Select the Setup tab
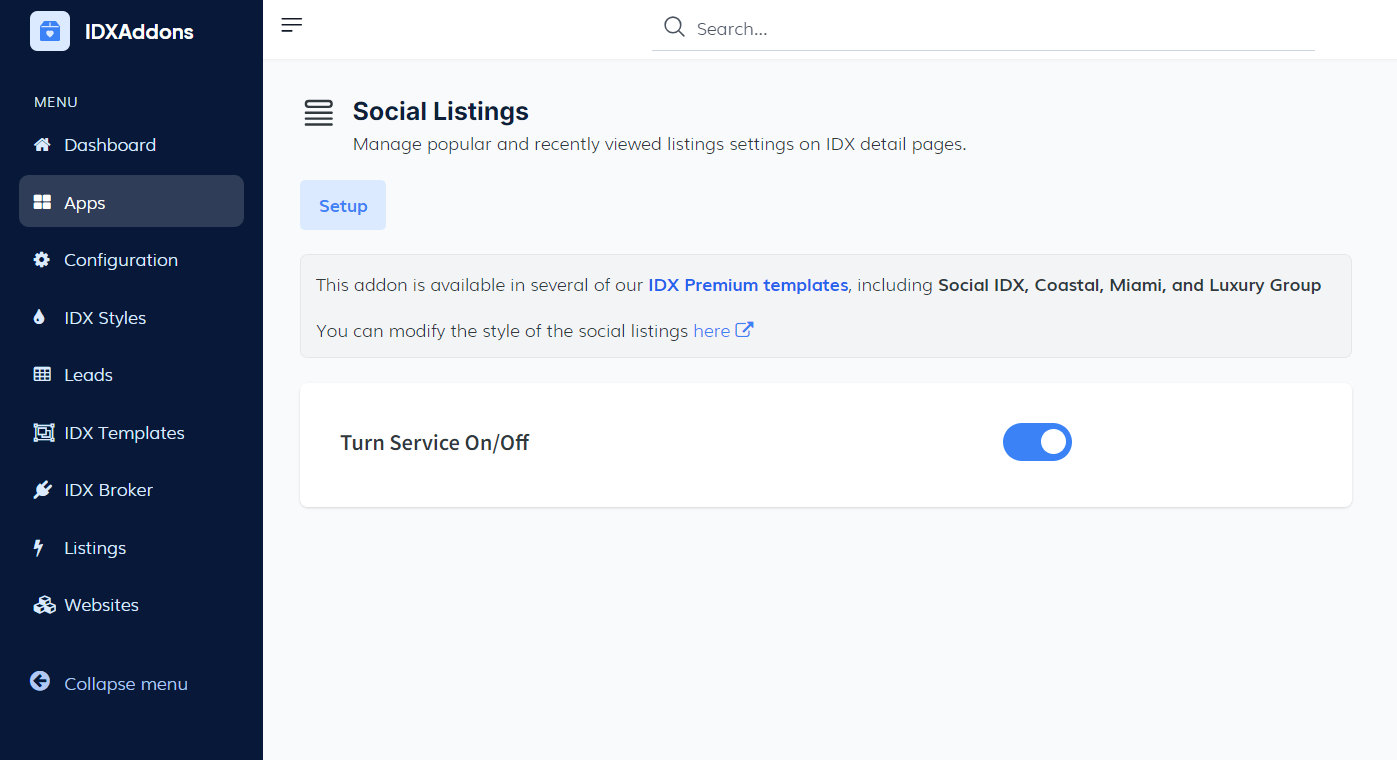 point(343,206)
